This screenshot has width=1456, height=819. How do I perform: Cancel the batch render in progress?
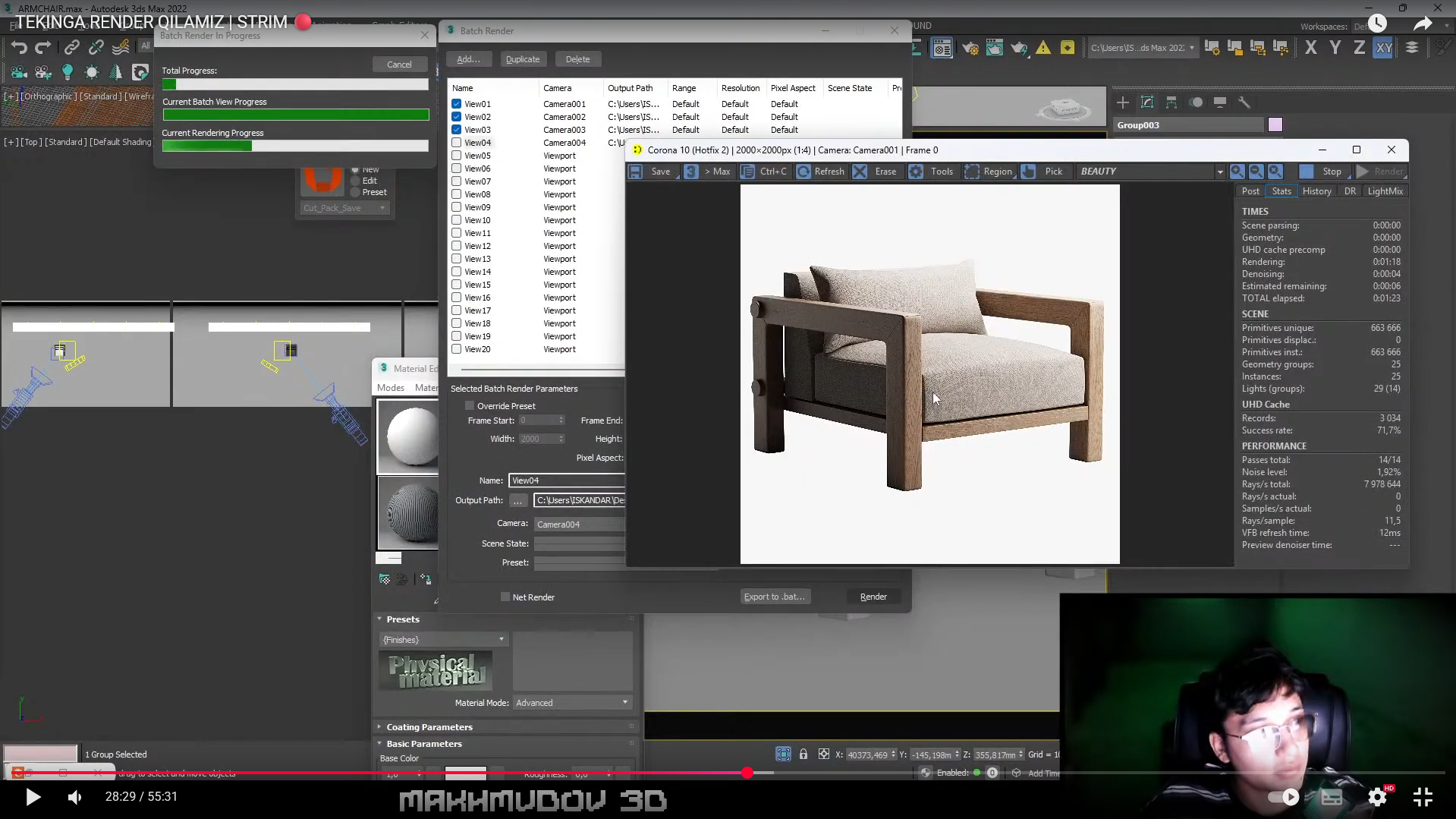point(399,65)
